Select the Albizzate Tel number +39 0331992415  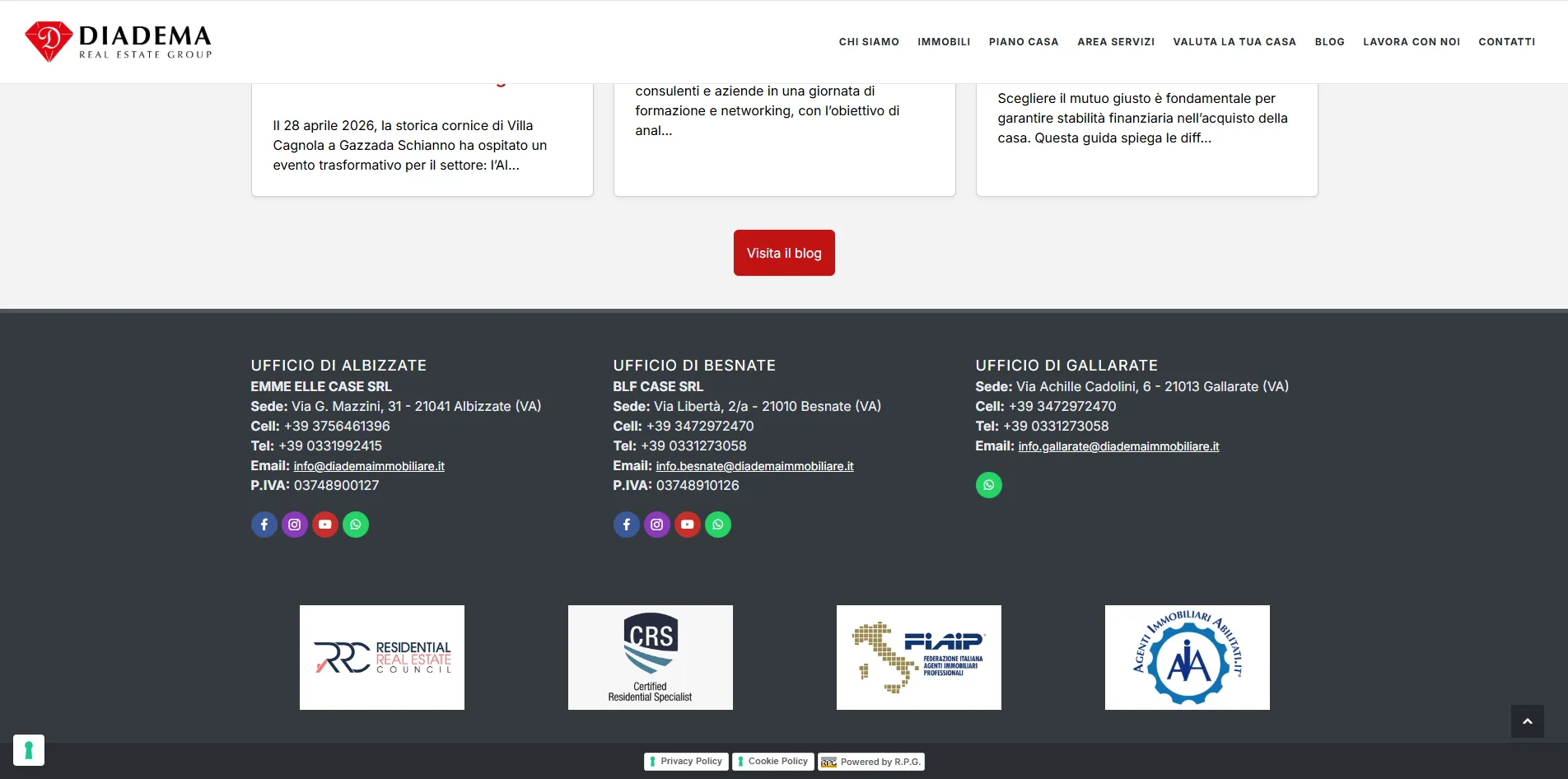[x=330, y=446]
